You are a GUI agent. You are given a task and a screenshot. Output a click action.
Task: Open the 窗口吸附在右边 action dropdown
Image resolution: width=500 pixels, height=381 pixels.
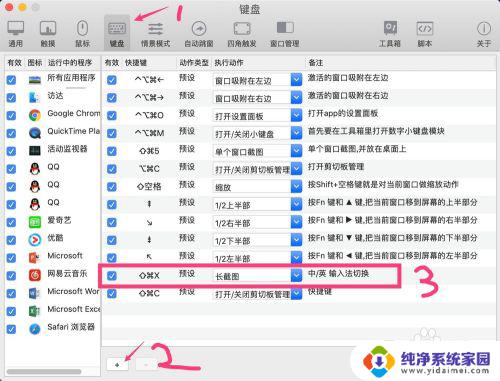(x=296, y=98)
